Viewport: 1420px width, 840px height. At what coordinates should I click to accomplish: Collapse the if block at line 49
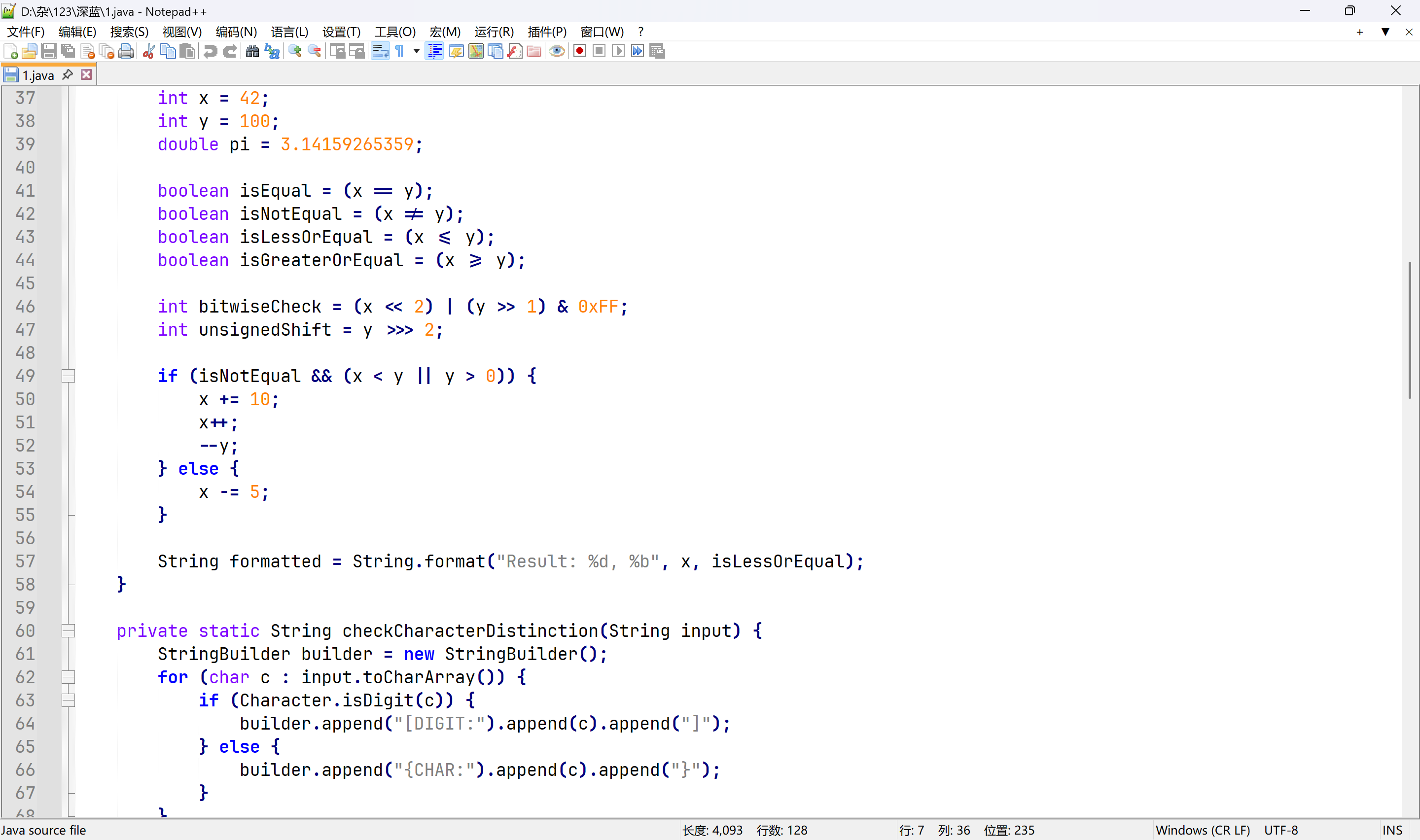click(68, 376)
